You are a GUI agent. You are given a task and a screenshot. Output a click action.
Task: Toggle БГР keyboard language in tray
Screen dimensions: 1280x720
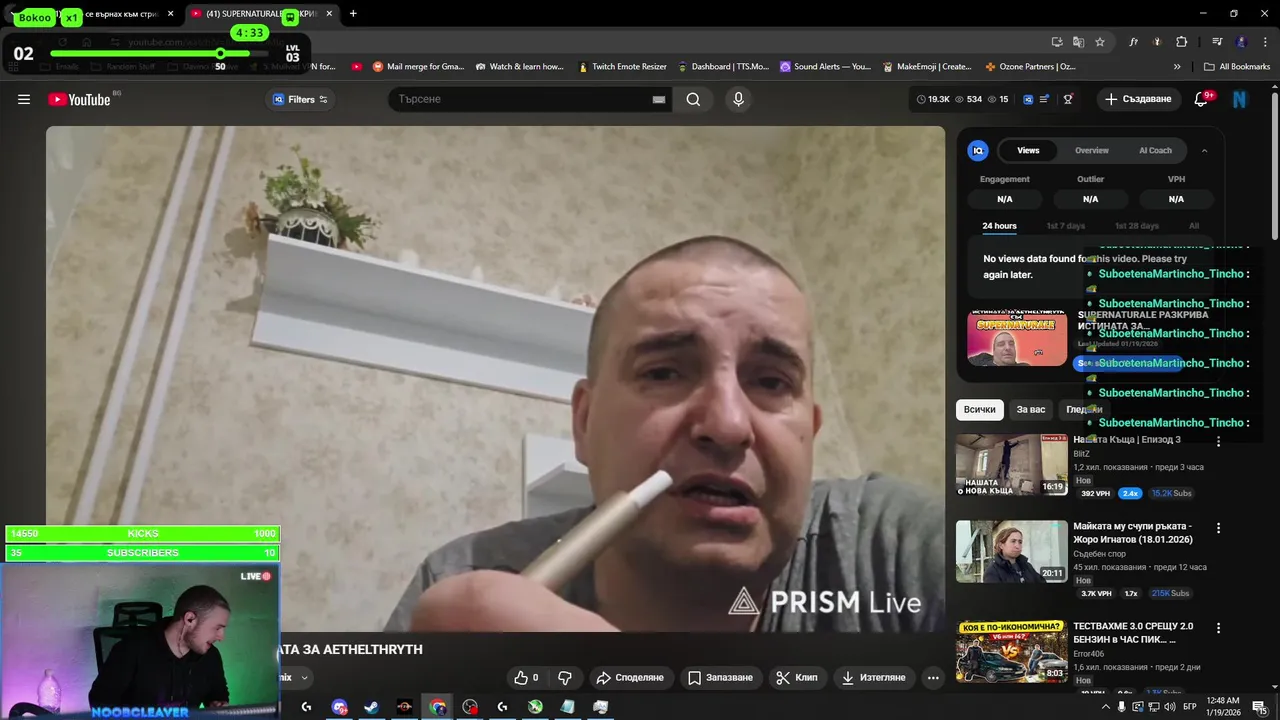pos(1190,707)
